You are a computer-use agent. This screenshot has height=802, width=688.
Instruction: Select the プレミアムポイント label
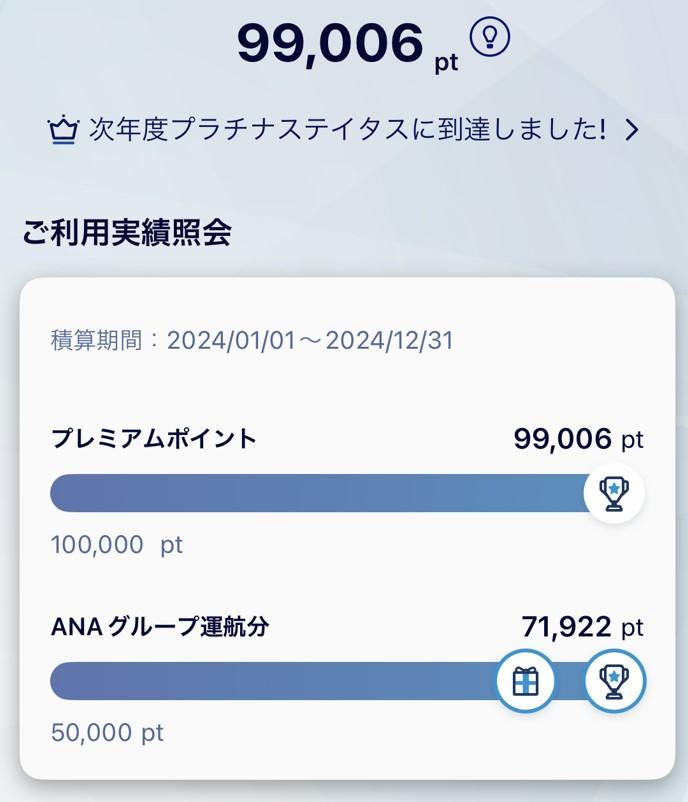point(154,438)
